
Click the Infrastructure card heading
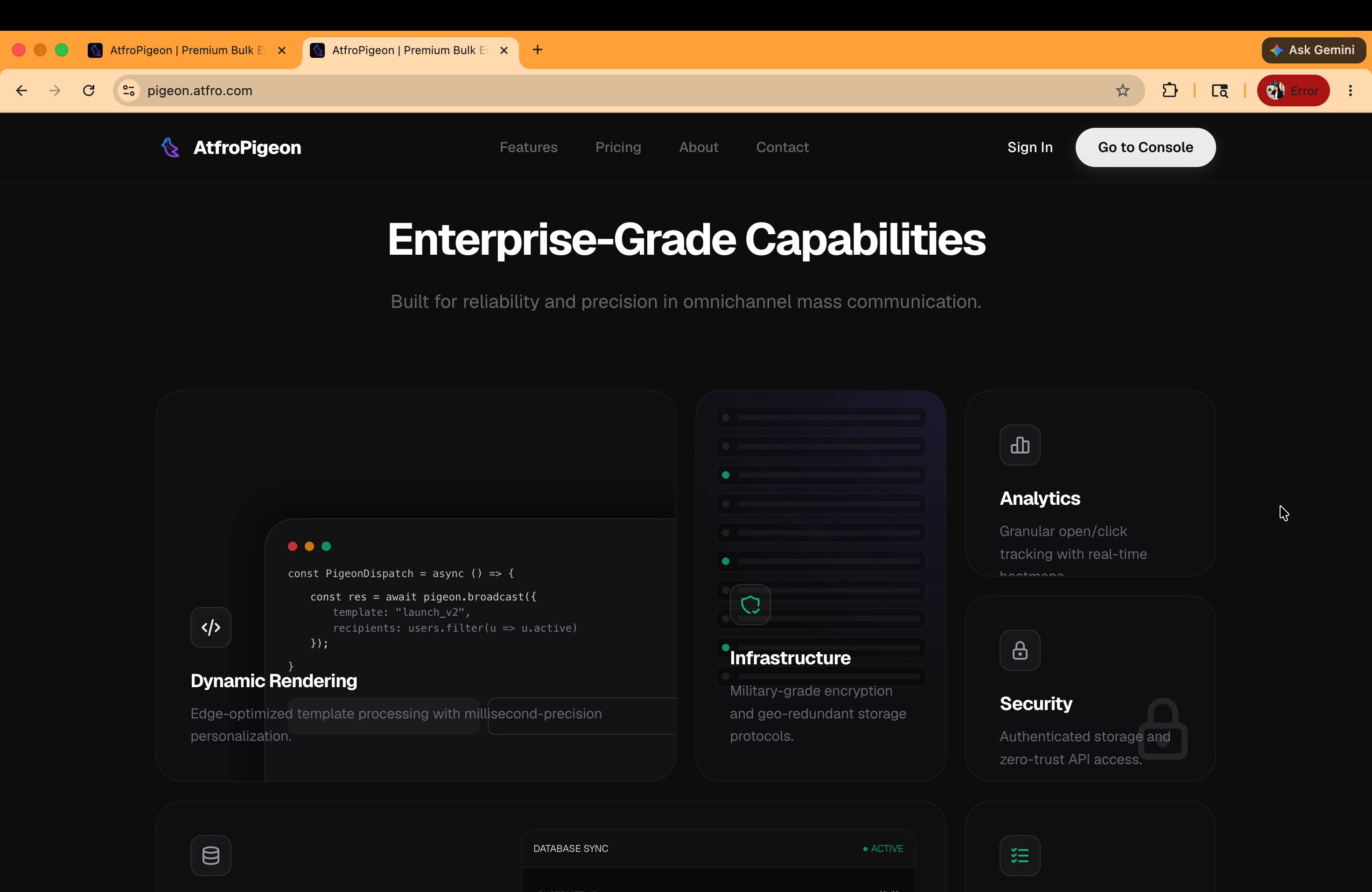(x=790, y=658)
